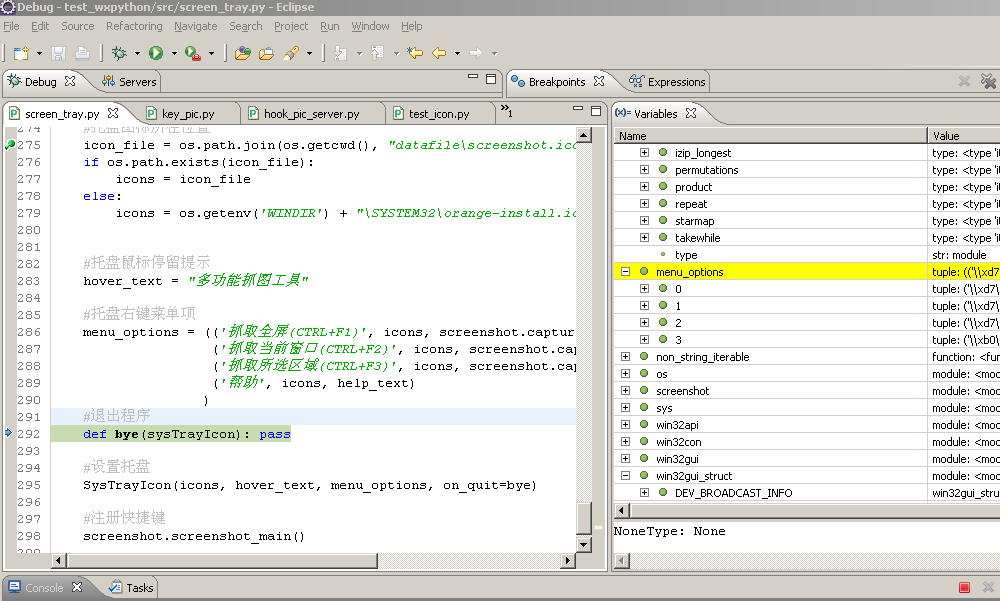Click the Back navigation arrow icon
Screen dimensions: 1000x601
tap(438, 53)
